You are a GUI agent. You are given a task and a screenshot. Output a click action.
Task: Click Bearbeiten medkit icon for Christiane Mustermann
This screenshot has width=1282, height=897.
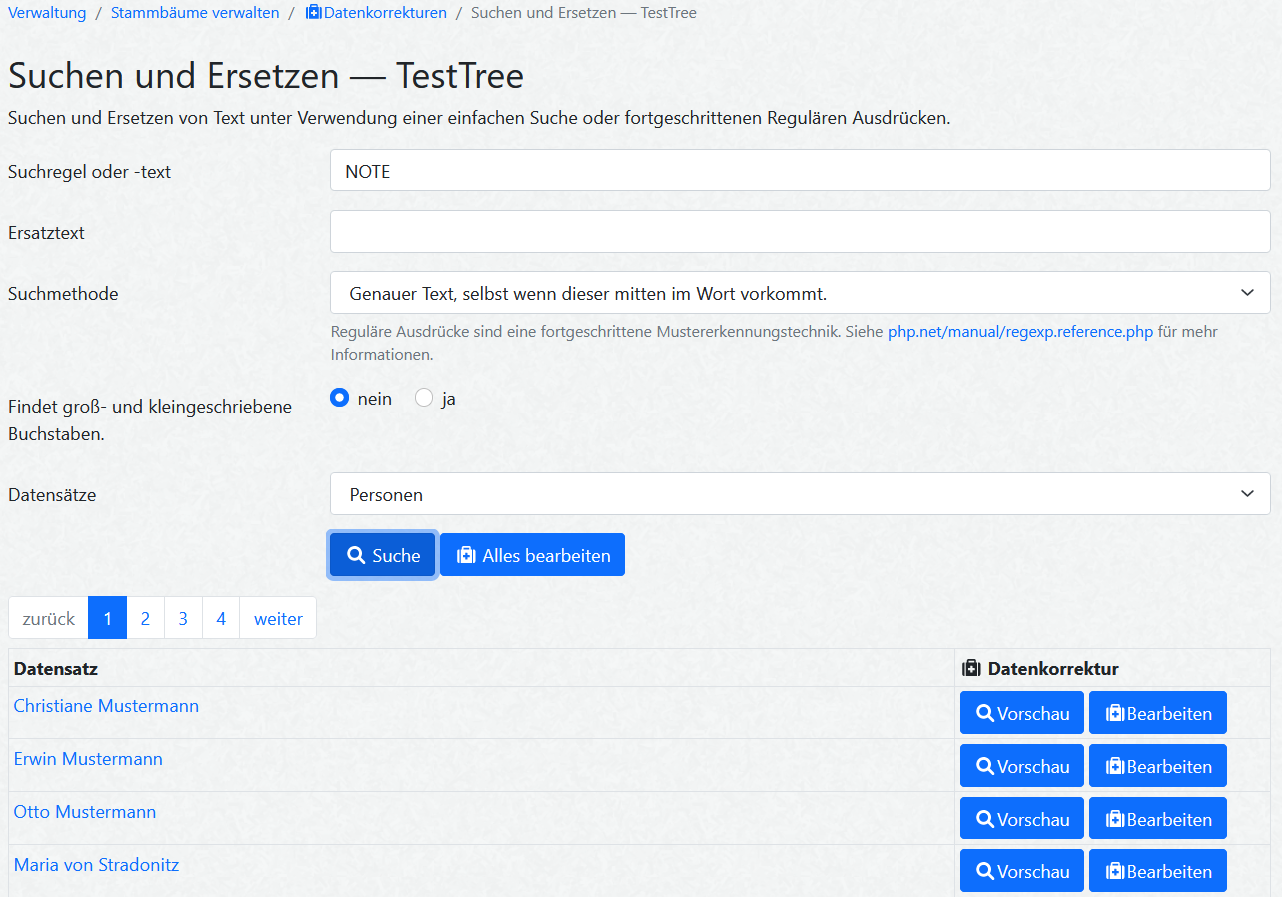click(1115, 714)
